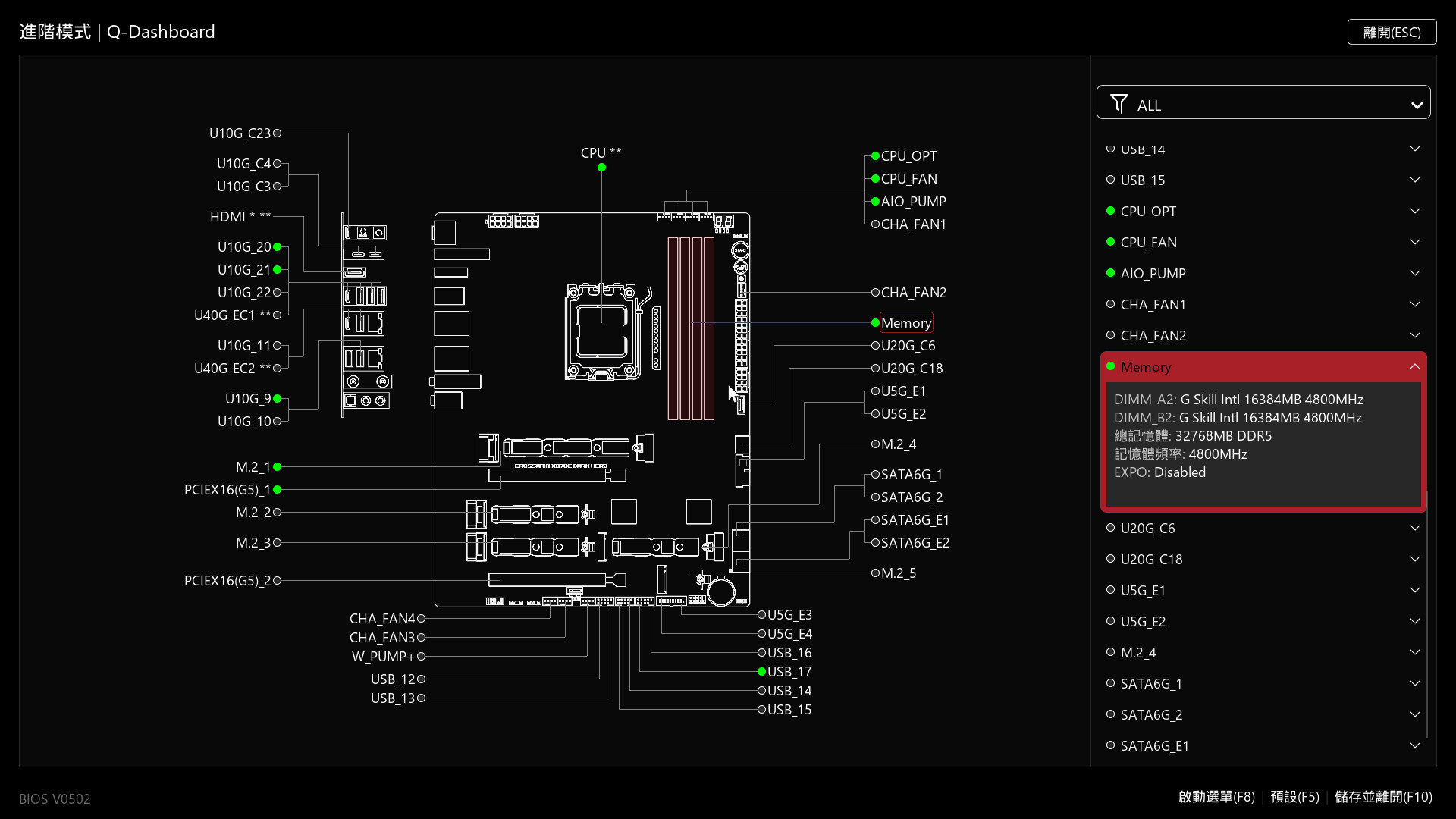Click the 離開(ESC) exit button
Image resolution: width=1456 pixels, height=819 pixels.
[1392, 33]
